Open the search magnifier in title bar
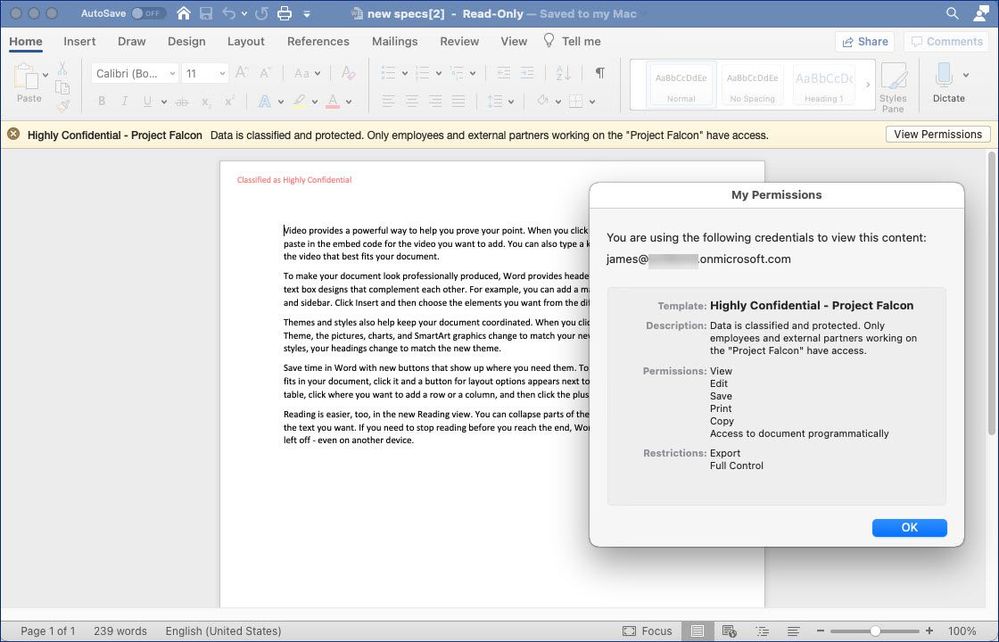Viewport: 999px width, 642px height. 952,13
